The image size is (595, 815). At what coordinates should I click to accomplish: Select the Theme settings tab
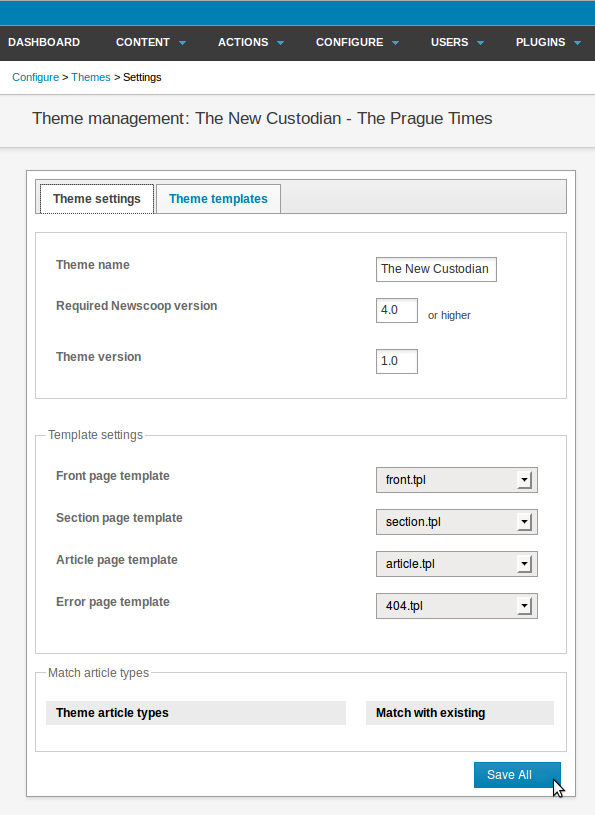(97, 199)
